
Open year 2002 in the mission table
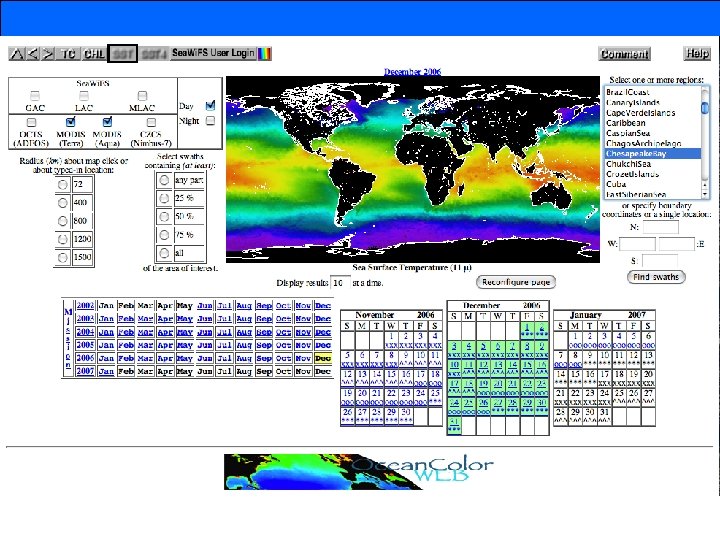pyautogui.click(x=85, y=305)
